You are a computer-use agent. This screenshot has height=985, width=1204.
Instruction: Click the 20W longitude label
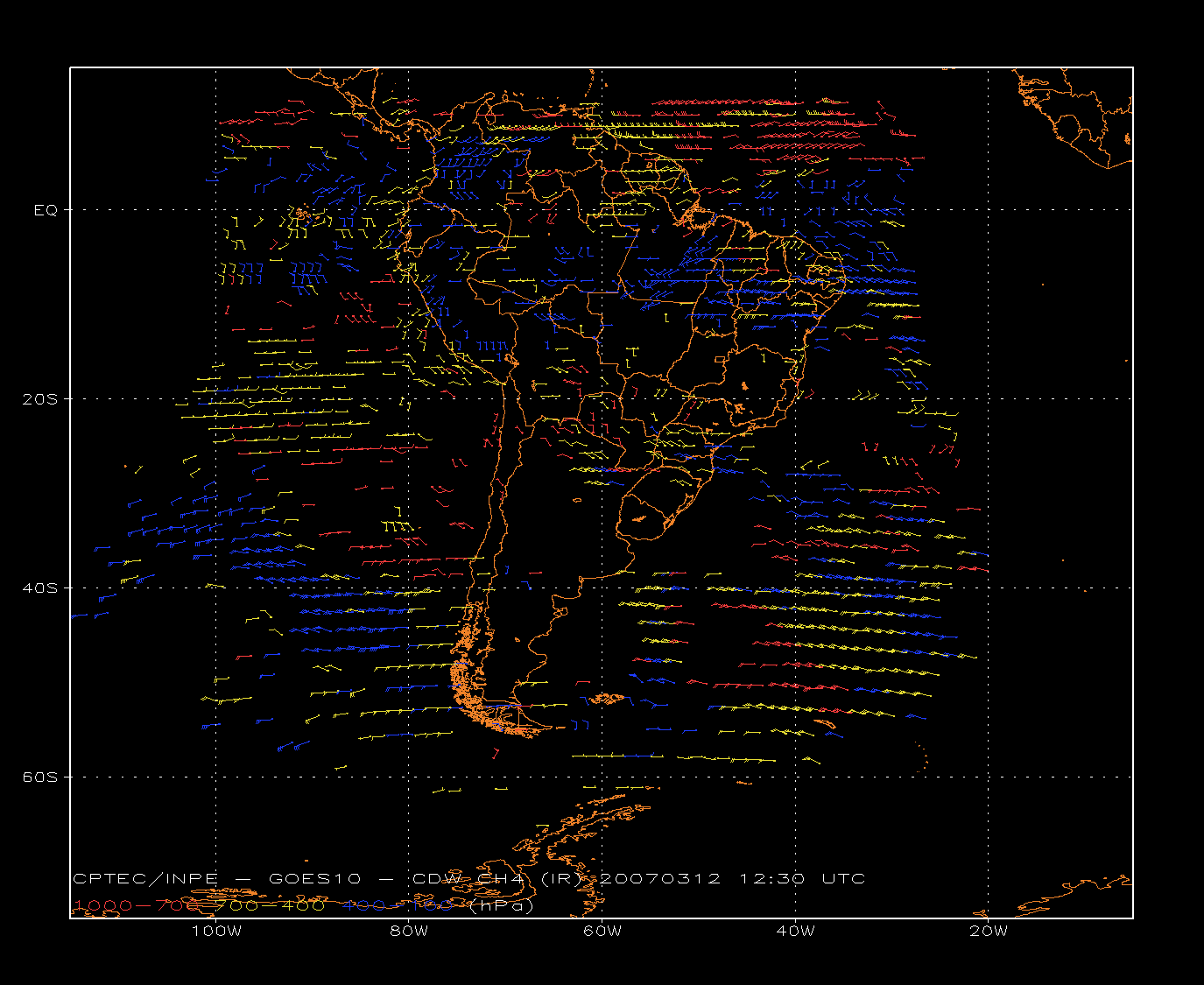click(989, 932)
